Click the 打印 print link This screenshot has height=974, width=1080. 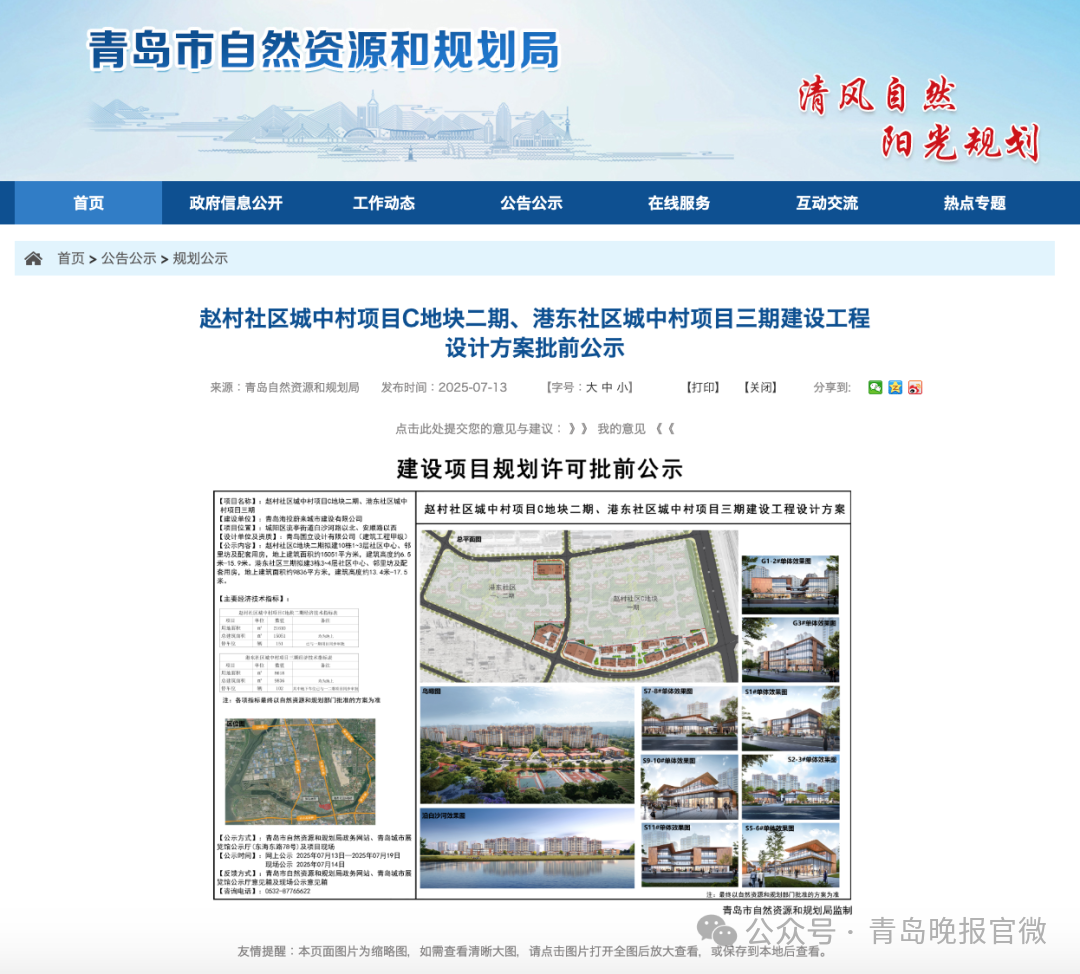702,387
